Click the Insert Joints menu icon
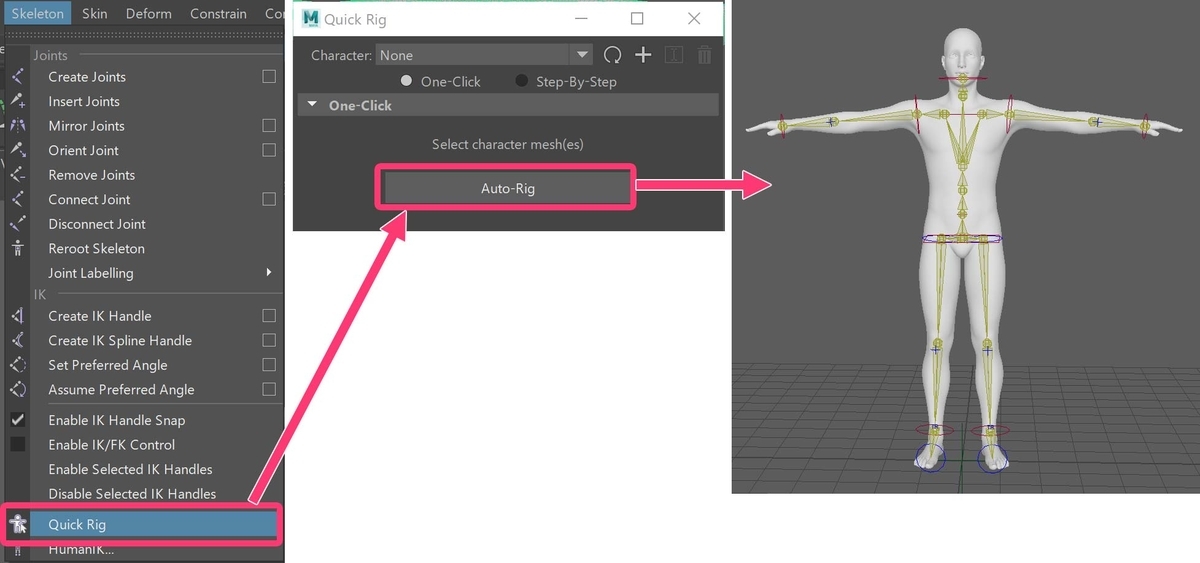1200x563 pixels. coord(17,101)
